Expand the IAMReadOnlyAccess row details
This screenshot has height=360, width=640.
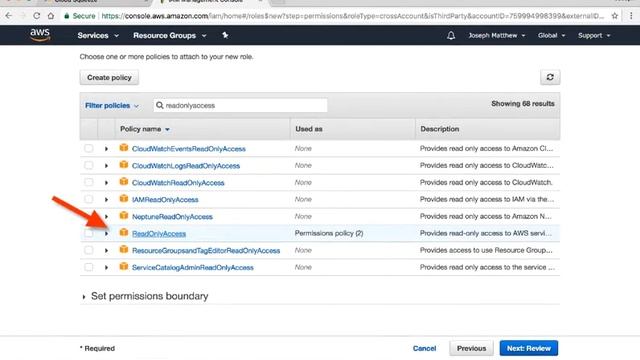point(106,200)
